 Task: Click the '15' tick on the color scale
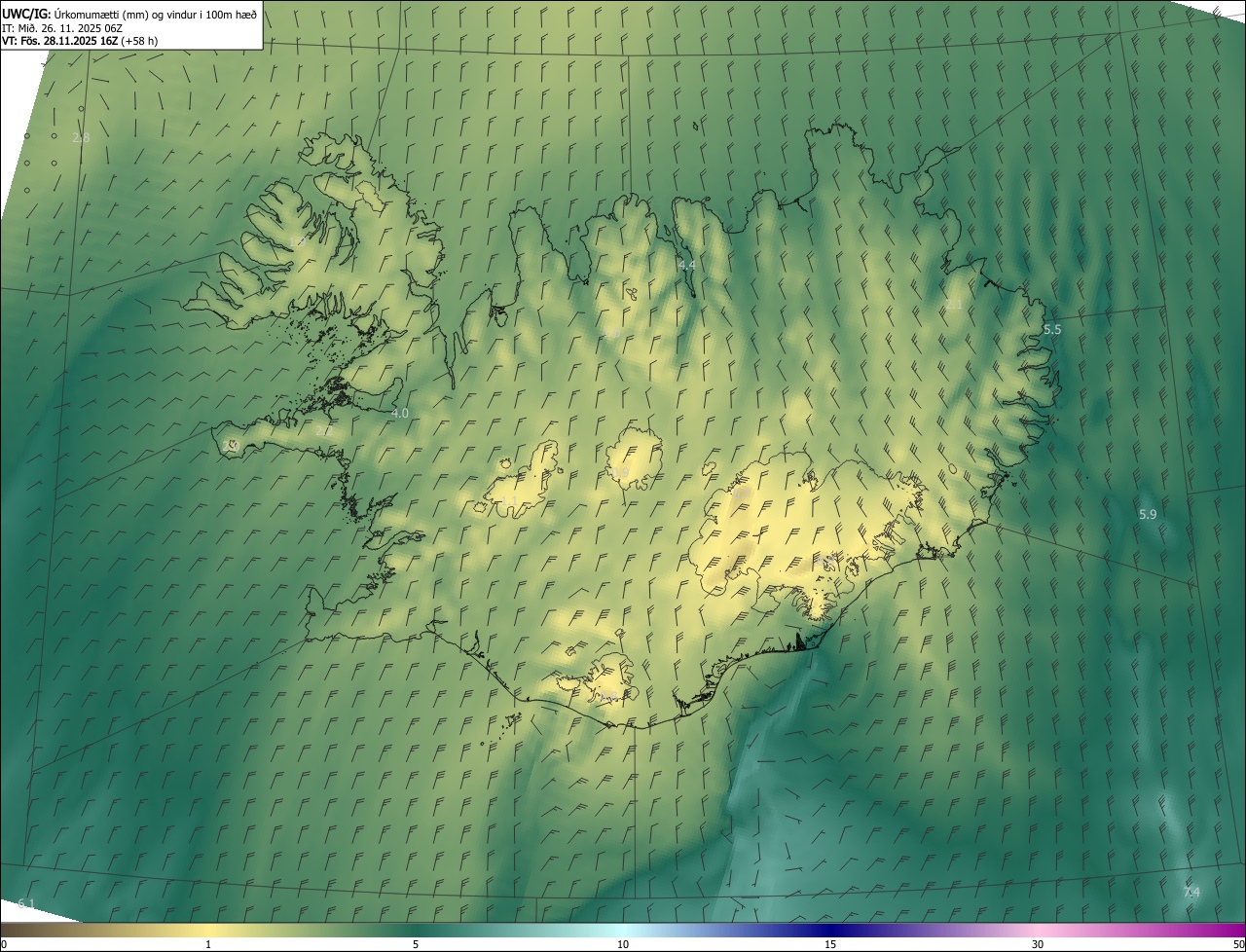tap(830, 944)
